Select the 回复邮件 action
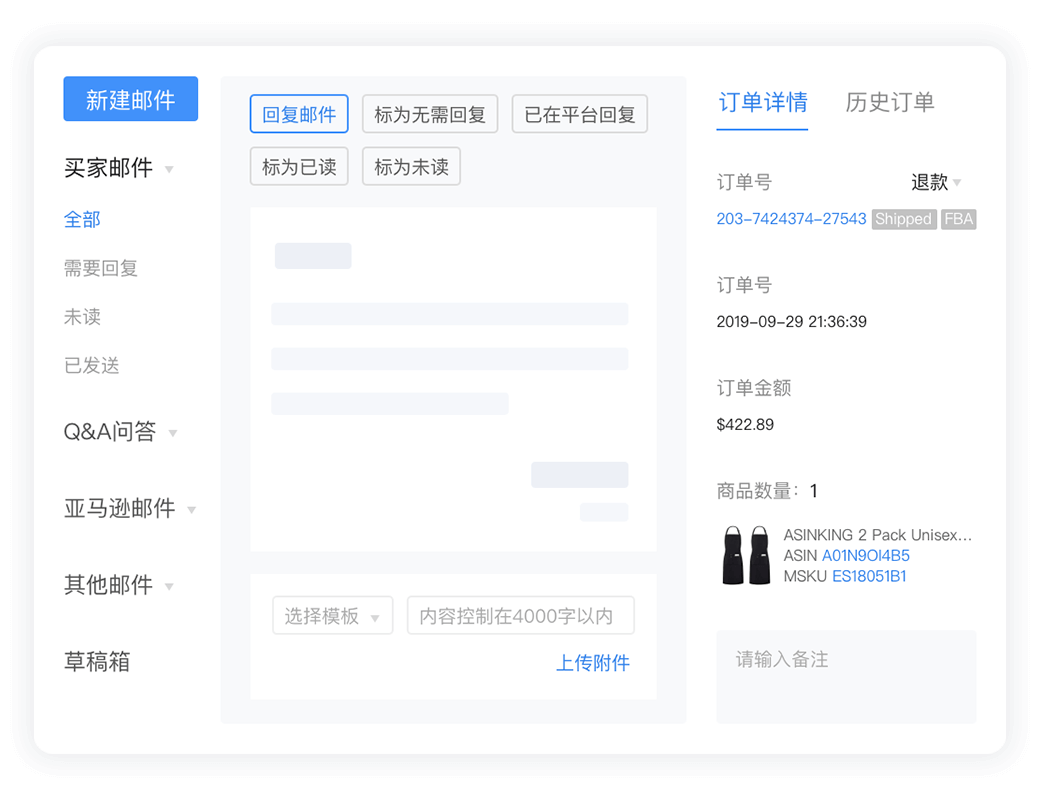Viewport: 1040px width, 800px height. coord(298,114)
